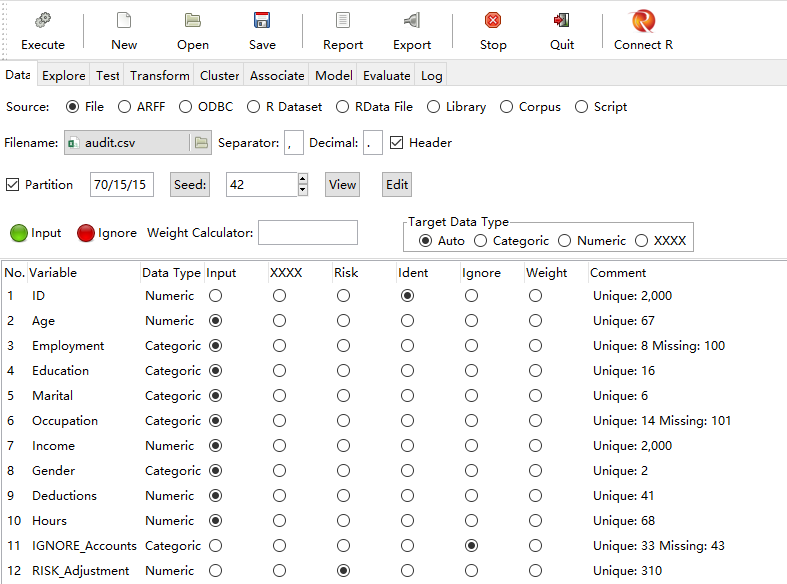Decrease the seed value with down arrow
The image size is (787, 584).
303,190
